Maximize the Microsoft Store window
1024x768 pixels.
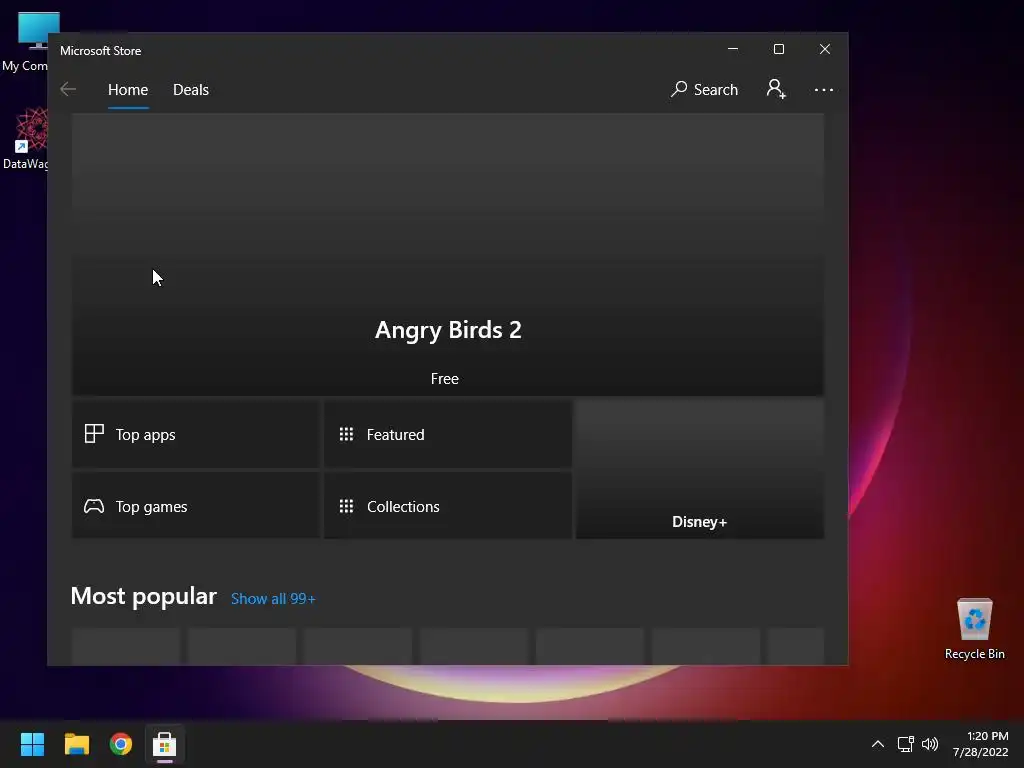(778, 49)
